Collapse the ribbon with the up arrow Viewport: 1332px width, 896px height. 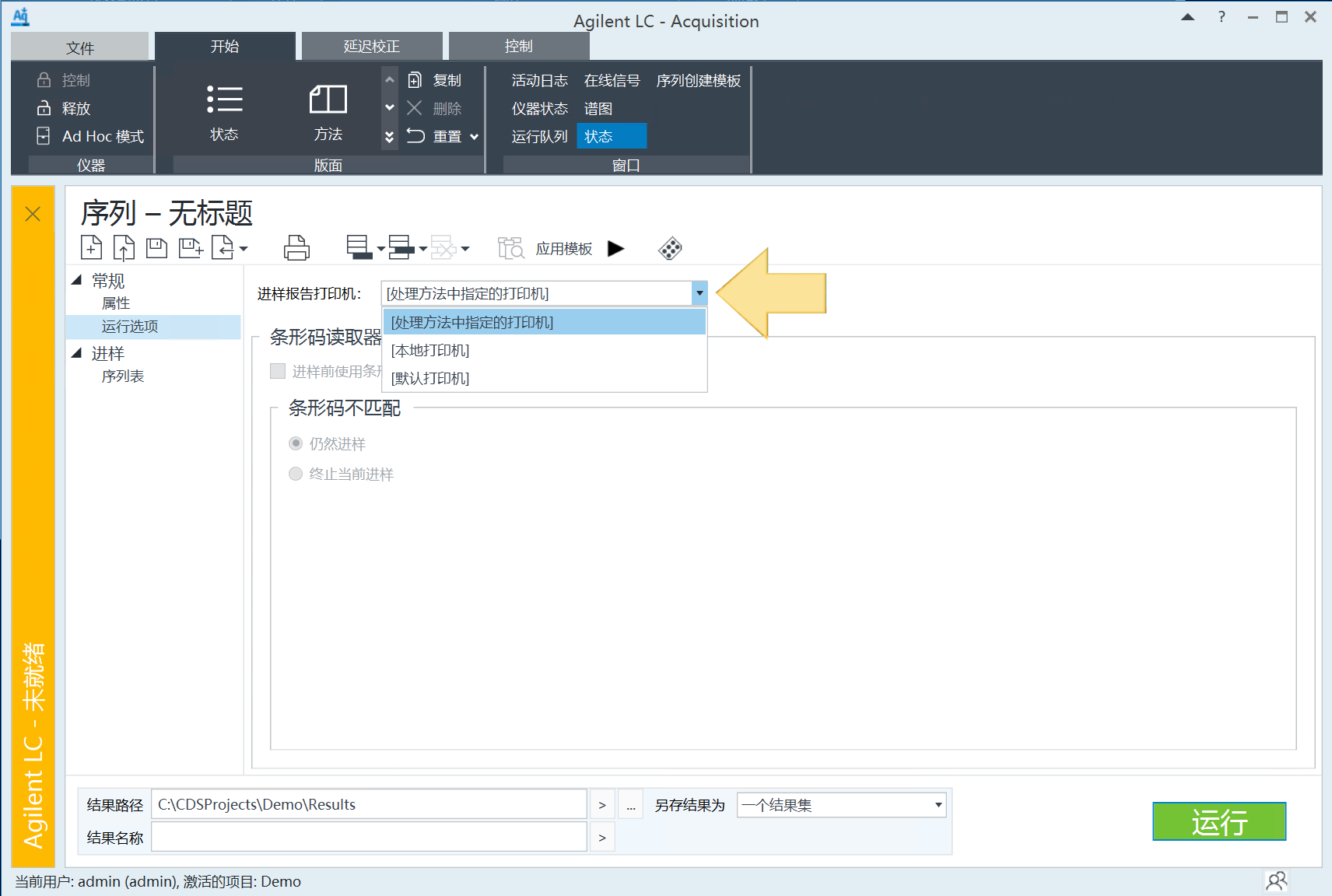(x=1187, y=17)
